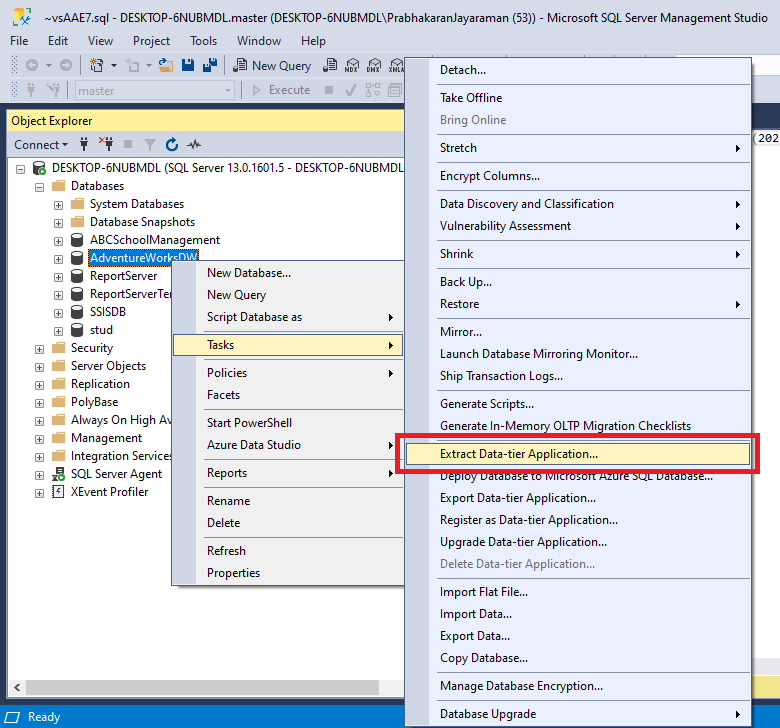Open the Tools menu
The image size is (780, 728).
(x=203, y=41)
